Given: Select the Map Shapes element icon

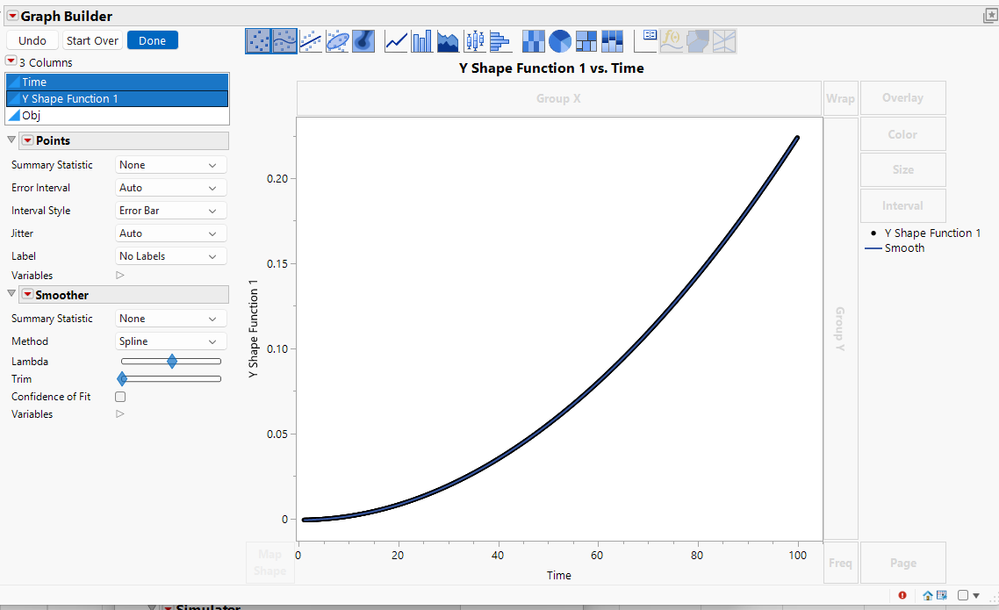Looking at the screenshot, I should [698, 41].
